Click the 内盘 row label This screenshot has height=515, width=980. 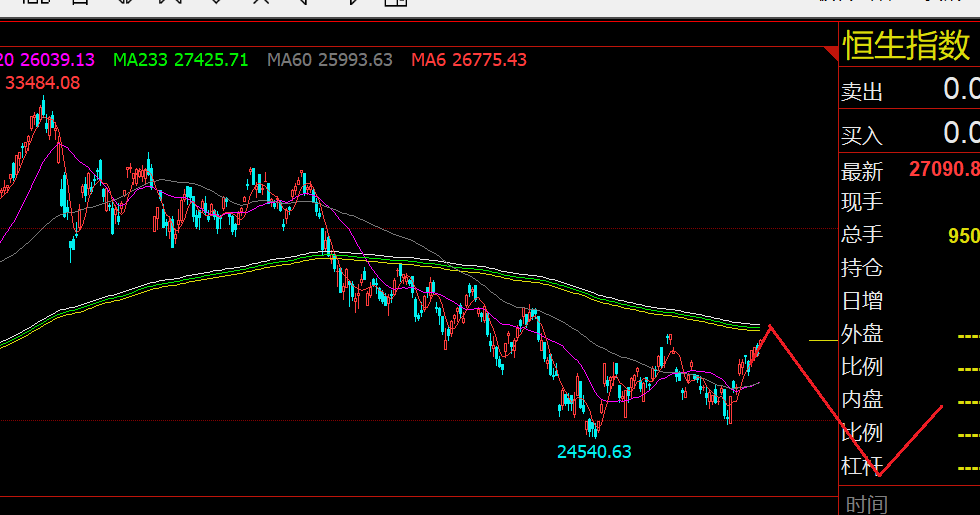click(x=862, y=399)
